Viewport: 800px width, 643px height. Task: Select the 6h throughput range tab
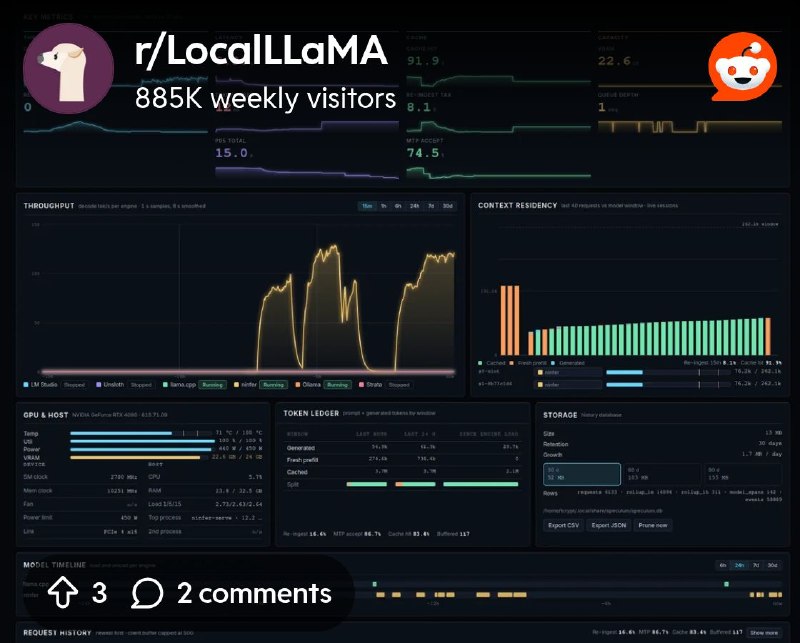(398, 206)
